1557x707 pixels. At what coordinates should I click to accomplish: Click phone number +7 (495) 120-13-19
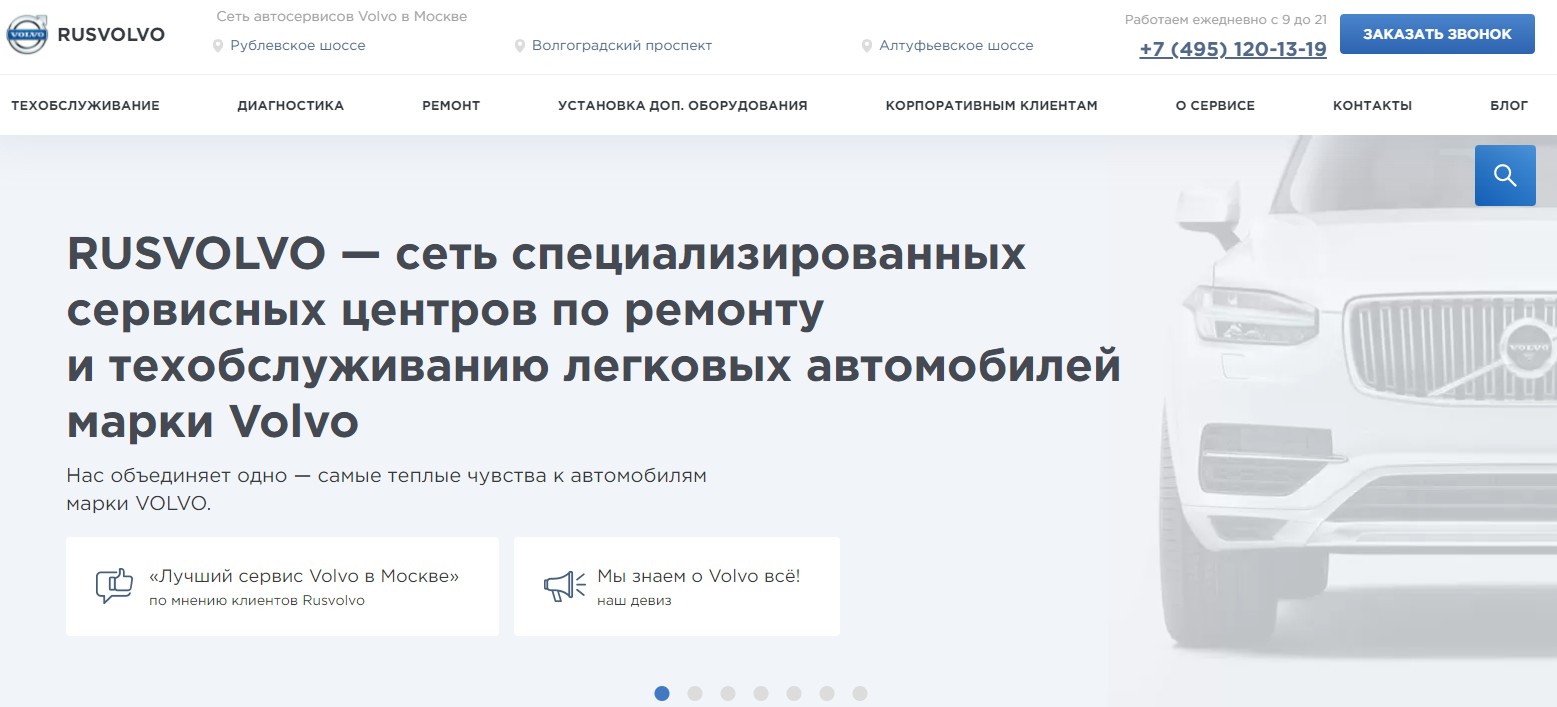[1233, 49]
